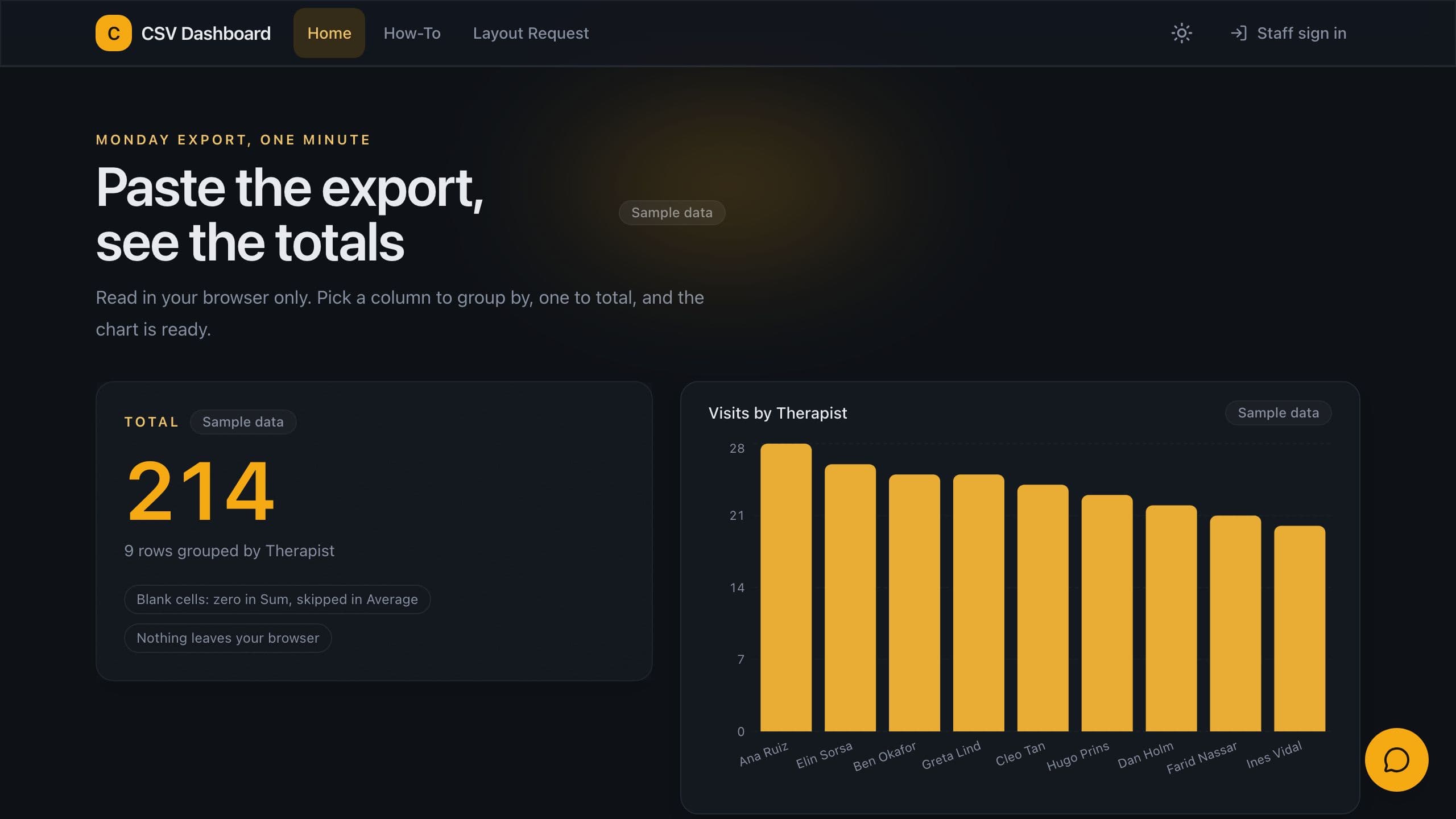This screenshot has width=1456, height=819.
Task: Click 'Nothing leaves your browser' chip
Action: [227, 638]
